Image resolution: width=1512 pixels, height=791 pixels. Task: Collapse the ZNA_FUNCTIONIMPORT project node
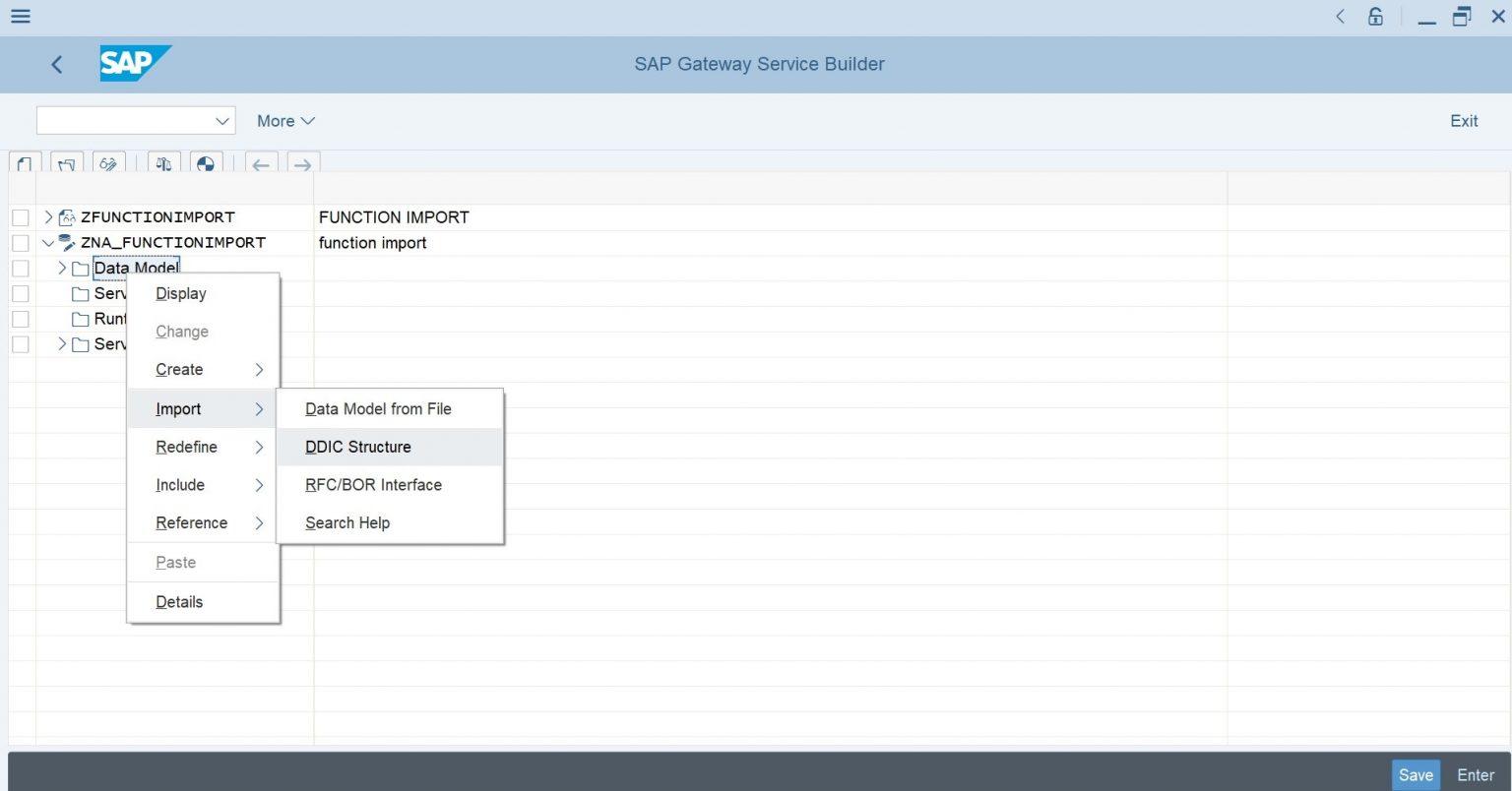(x=47, y=242)
